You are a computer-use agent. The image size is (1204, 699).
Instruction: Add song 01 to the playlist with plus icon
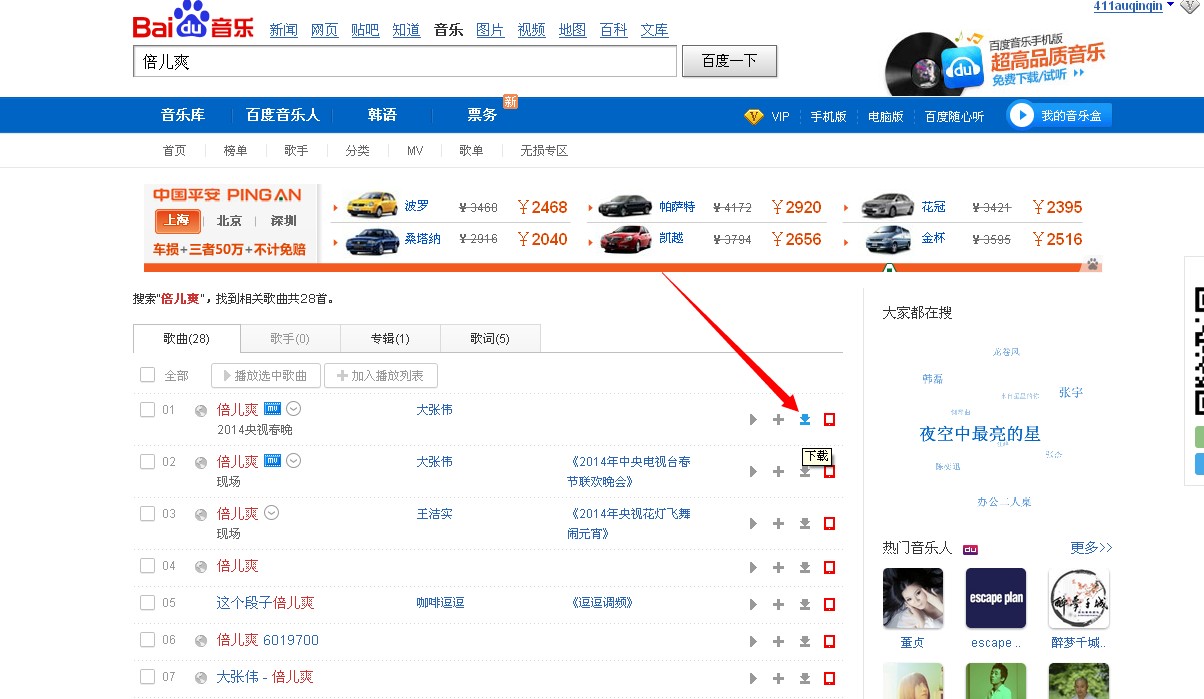coord(778,419)
